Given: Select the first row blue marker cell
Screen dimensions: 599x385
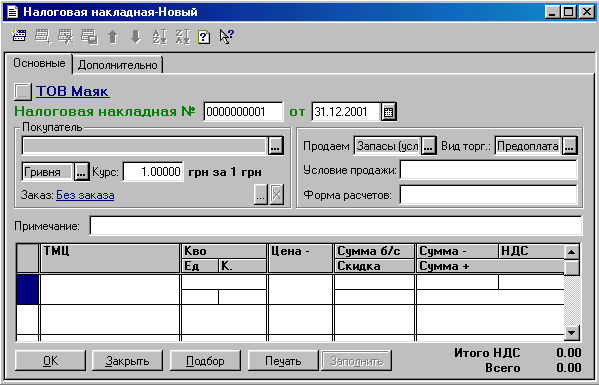Looking at the screenshot, I should coord(28,290).
